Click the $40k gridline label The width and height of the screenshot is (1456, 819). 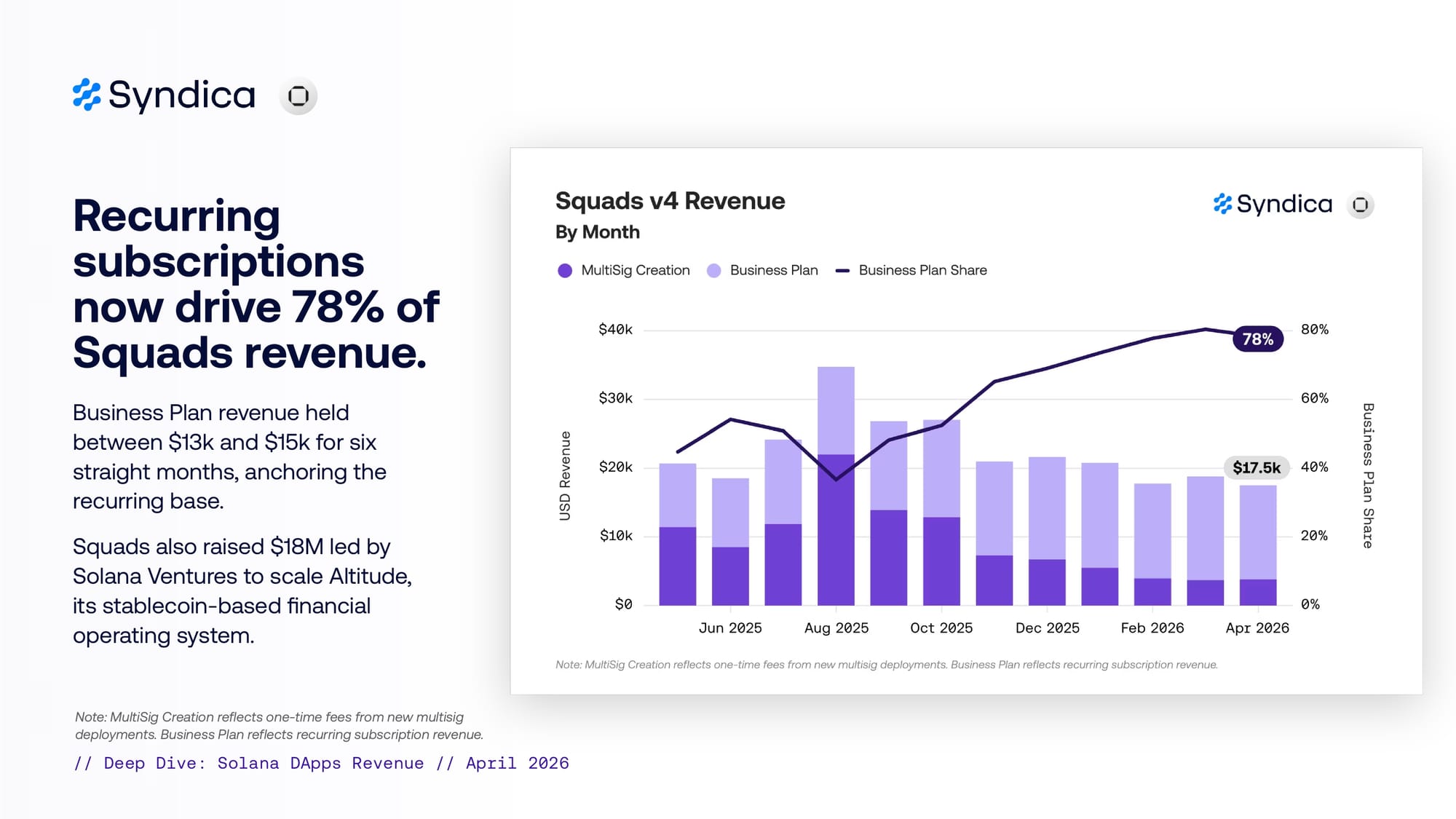coord(615,330)
